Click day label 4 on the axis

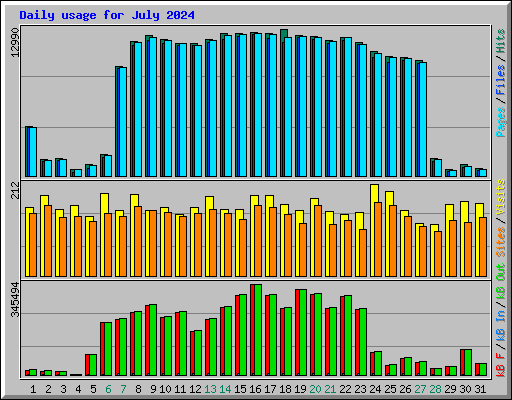point(78,389)
